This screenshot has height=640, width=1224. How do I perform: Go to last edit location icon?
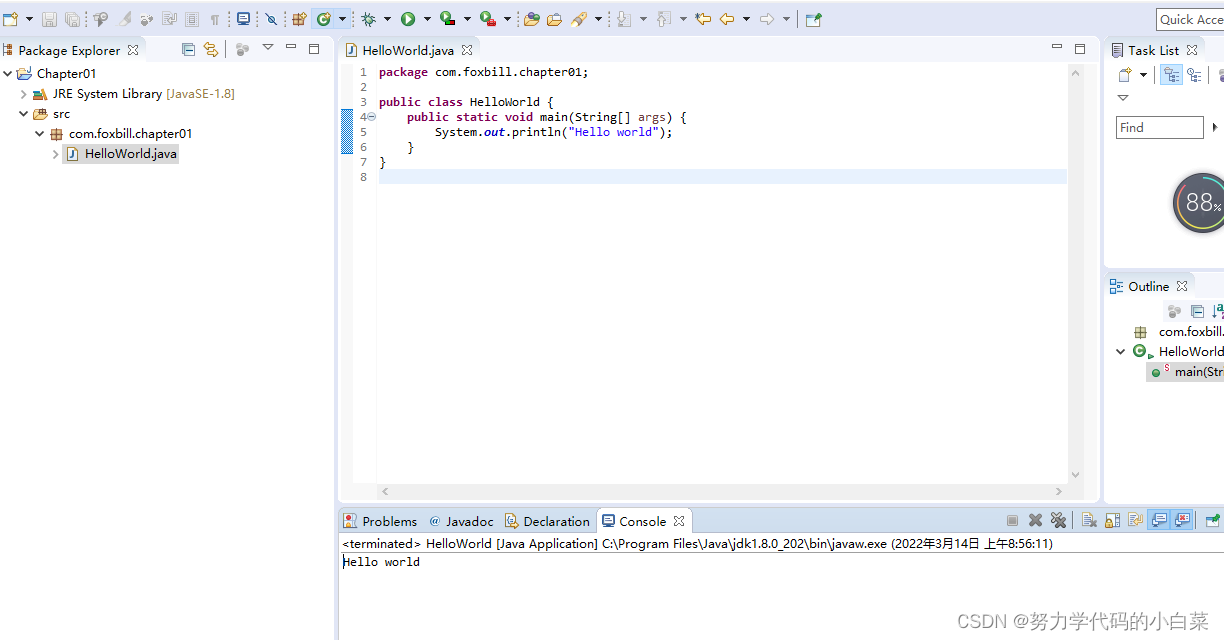coord(703,19)
